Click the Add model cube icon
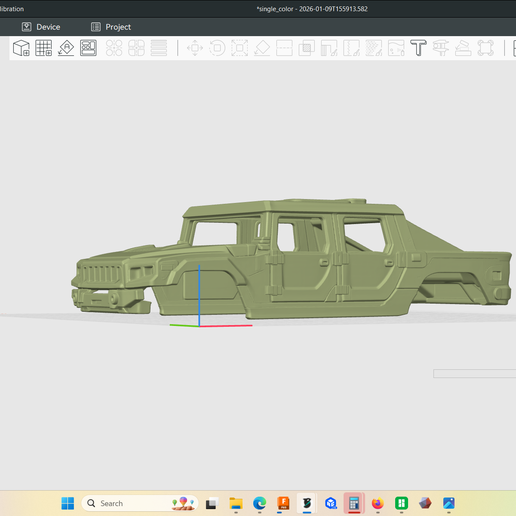The height and width of the screenshot is (516, 516). 21,48
